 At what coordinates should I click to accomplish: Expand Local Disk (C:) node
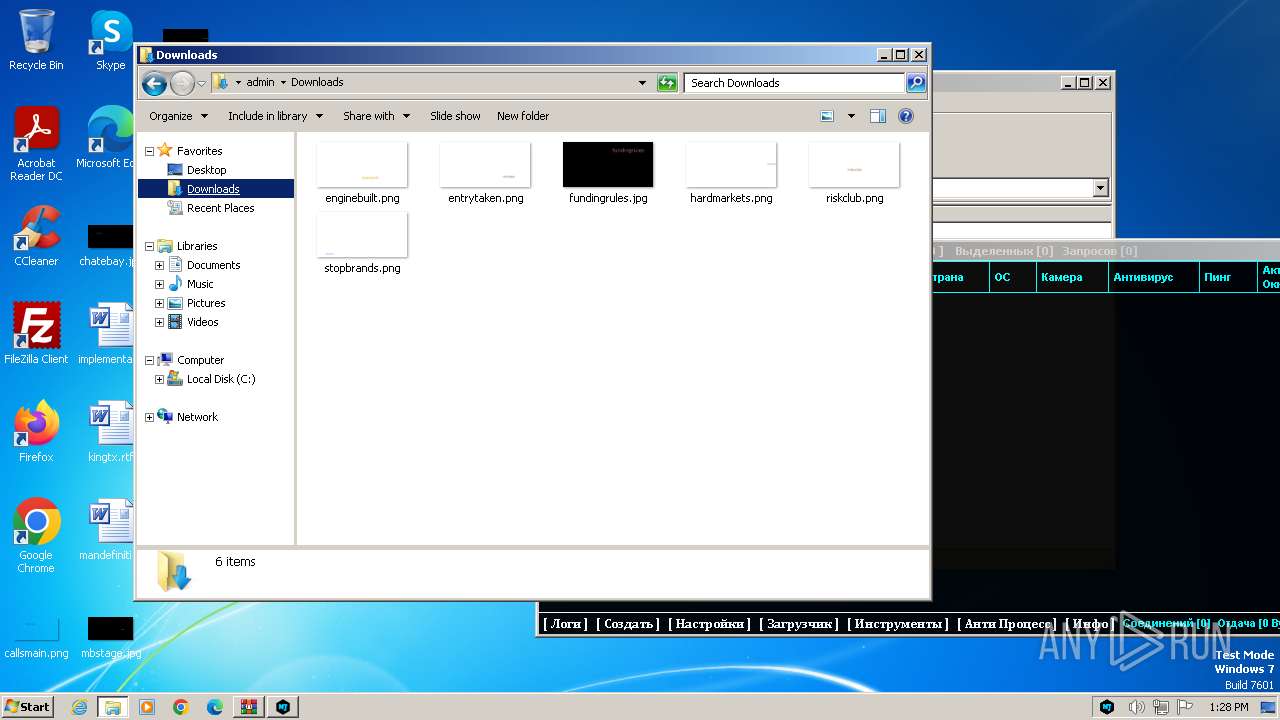(x=159, y=379)
